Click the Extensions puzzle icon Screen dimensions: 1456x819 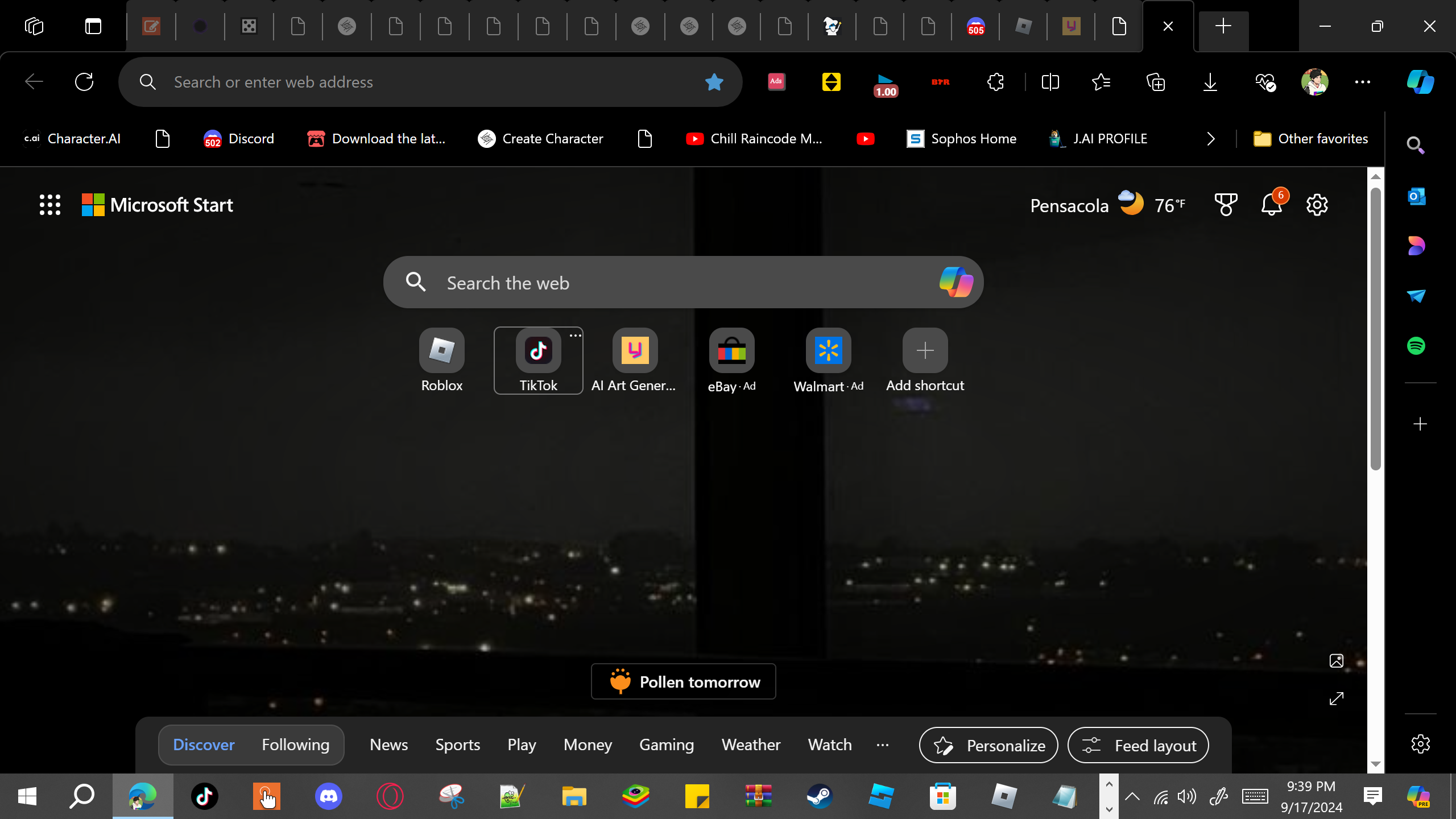tap(995, 82)
